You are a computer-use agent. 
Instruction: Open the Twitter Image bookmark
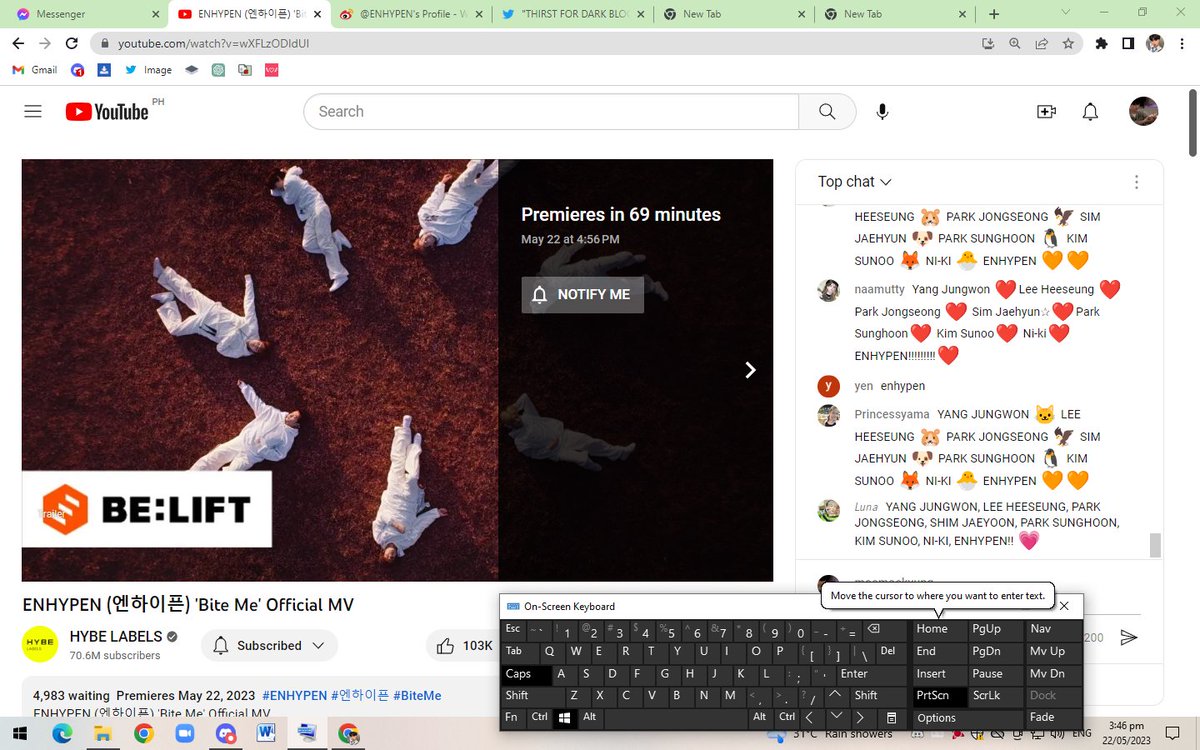148,70
